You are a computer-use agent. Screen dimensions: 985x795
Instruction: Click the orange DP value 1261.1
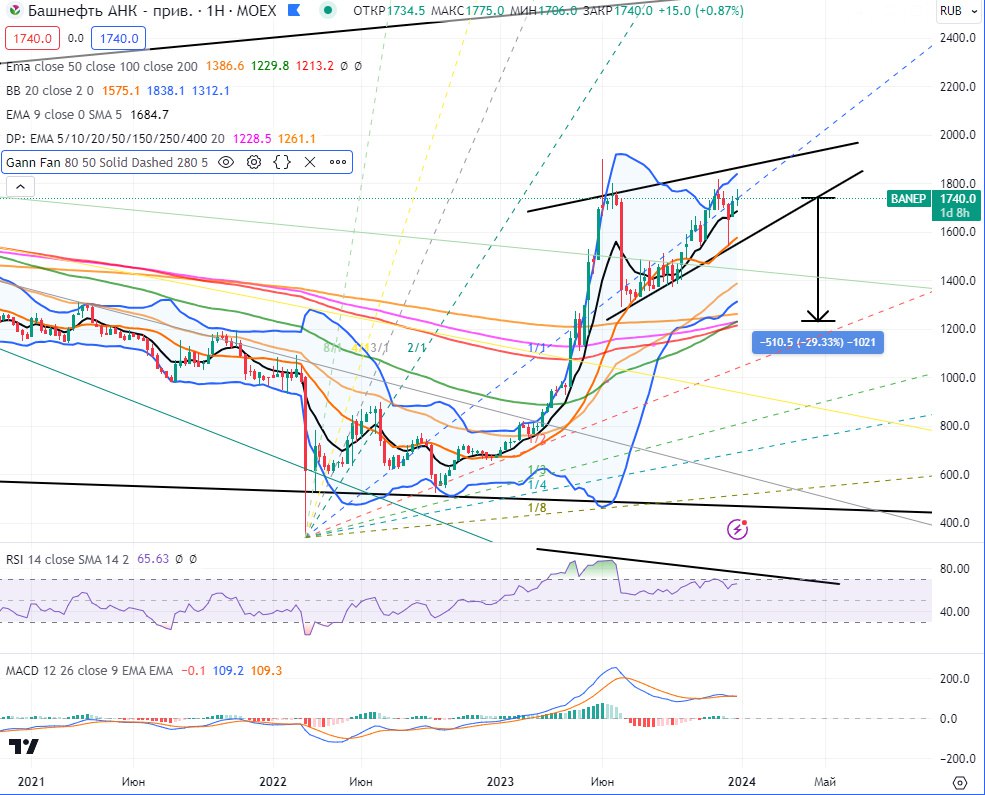[297, 139]
